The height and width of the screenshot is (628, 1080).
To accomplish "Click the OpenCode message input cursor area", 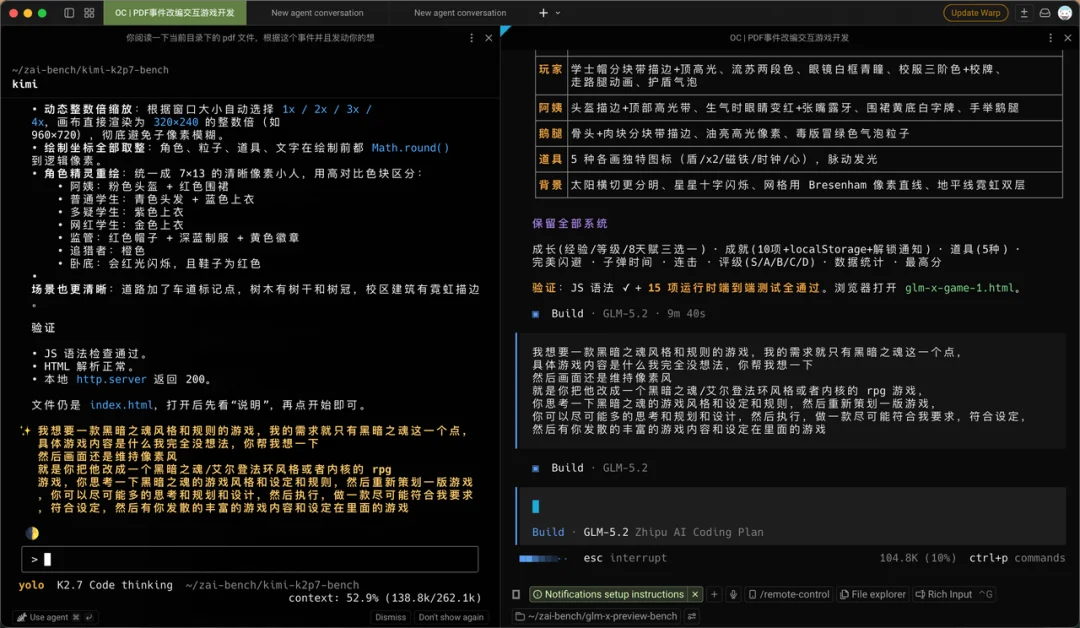I will [536, 507].
